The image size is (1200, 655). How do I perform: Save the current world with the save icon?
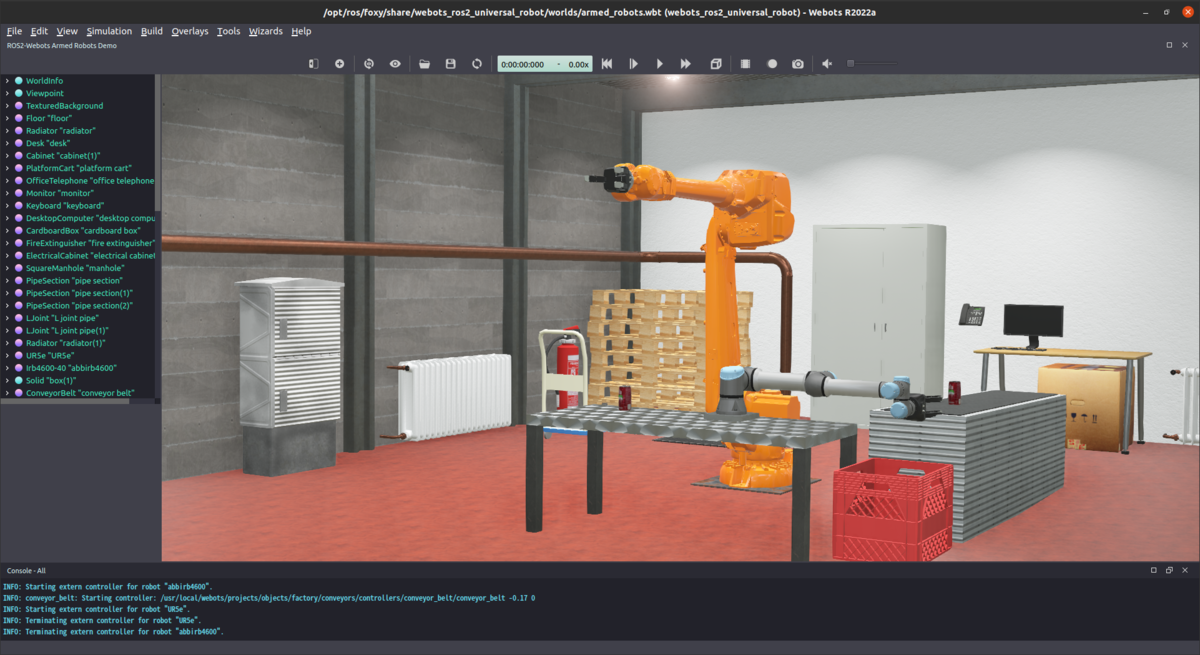point(450,63)
